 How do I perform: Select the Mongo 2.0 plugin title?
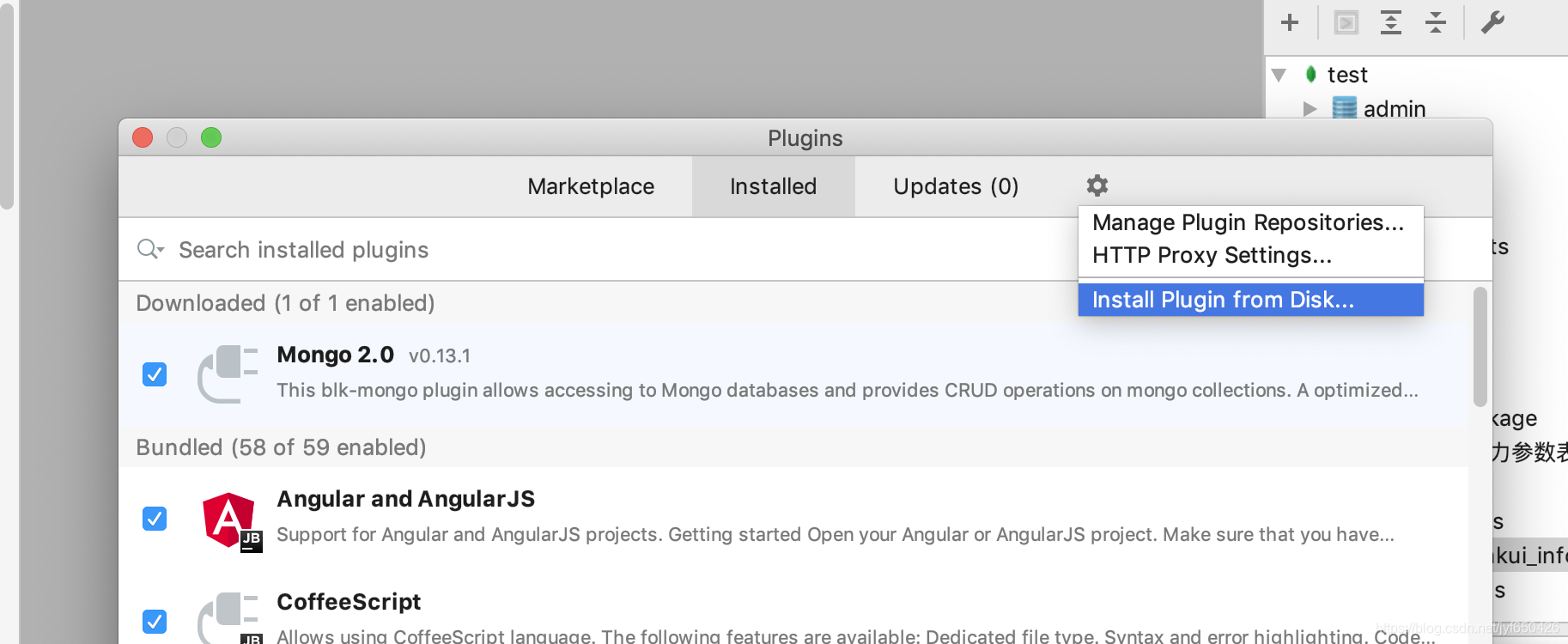point(335,355)
